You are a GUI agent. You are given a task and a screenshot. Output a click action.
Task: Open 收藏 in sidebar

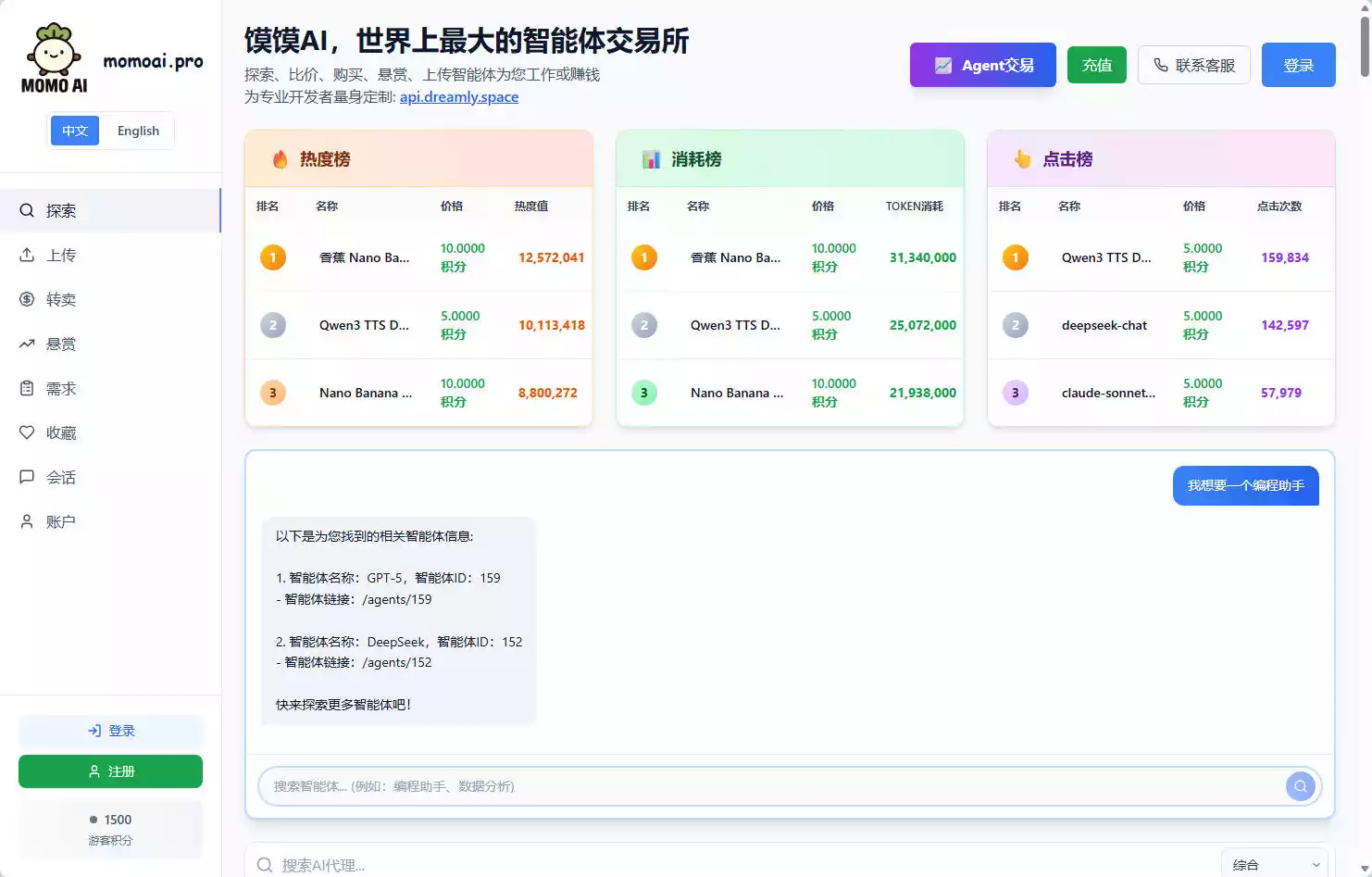point(110,432)
